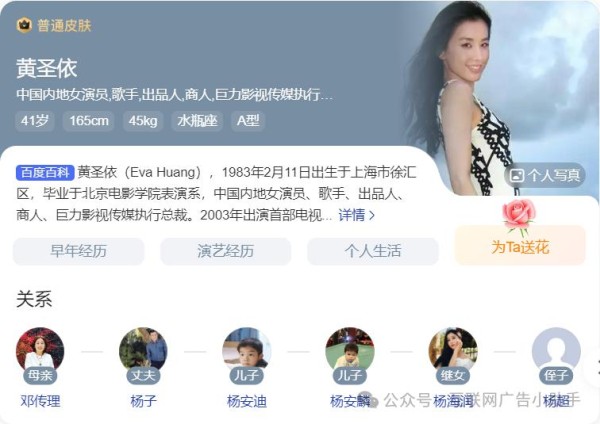
Task: Open 杨子 husband avatar
Action: (143, 351)
